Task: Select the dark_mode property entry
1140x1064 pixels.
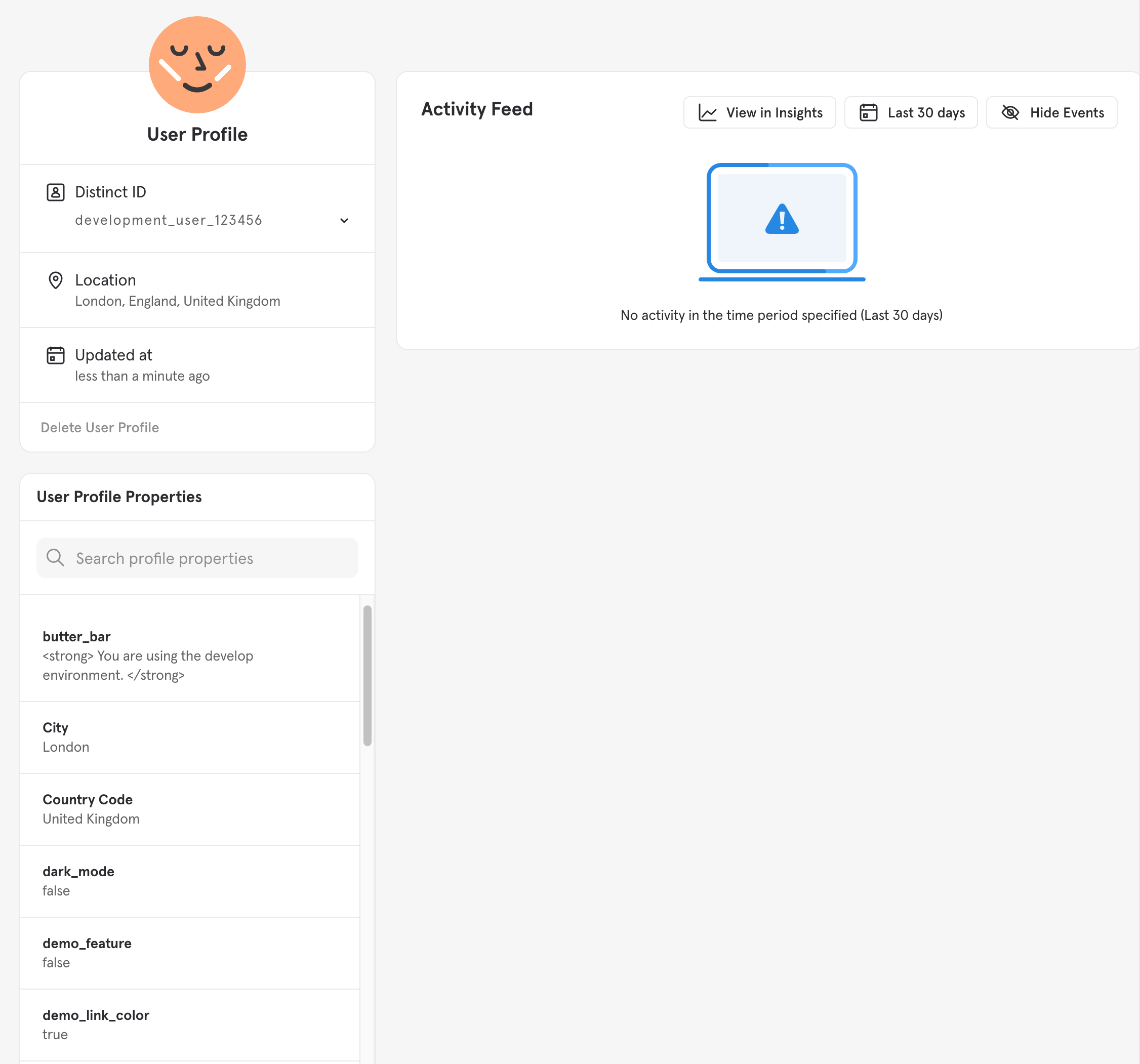Action: tap(172, 881)
